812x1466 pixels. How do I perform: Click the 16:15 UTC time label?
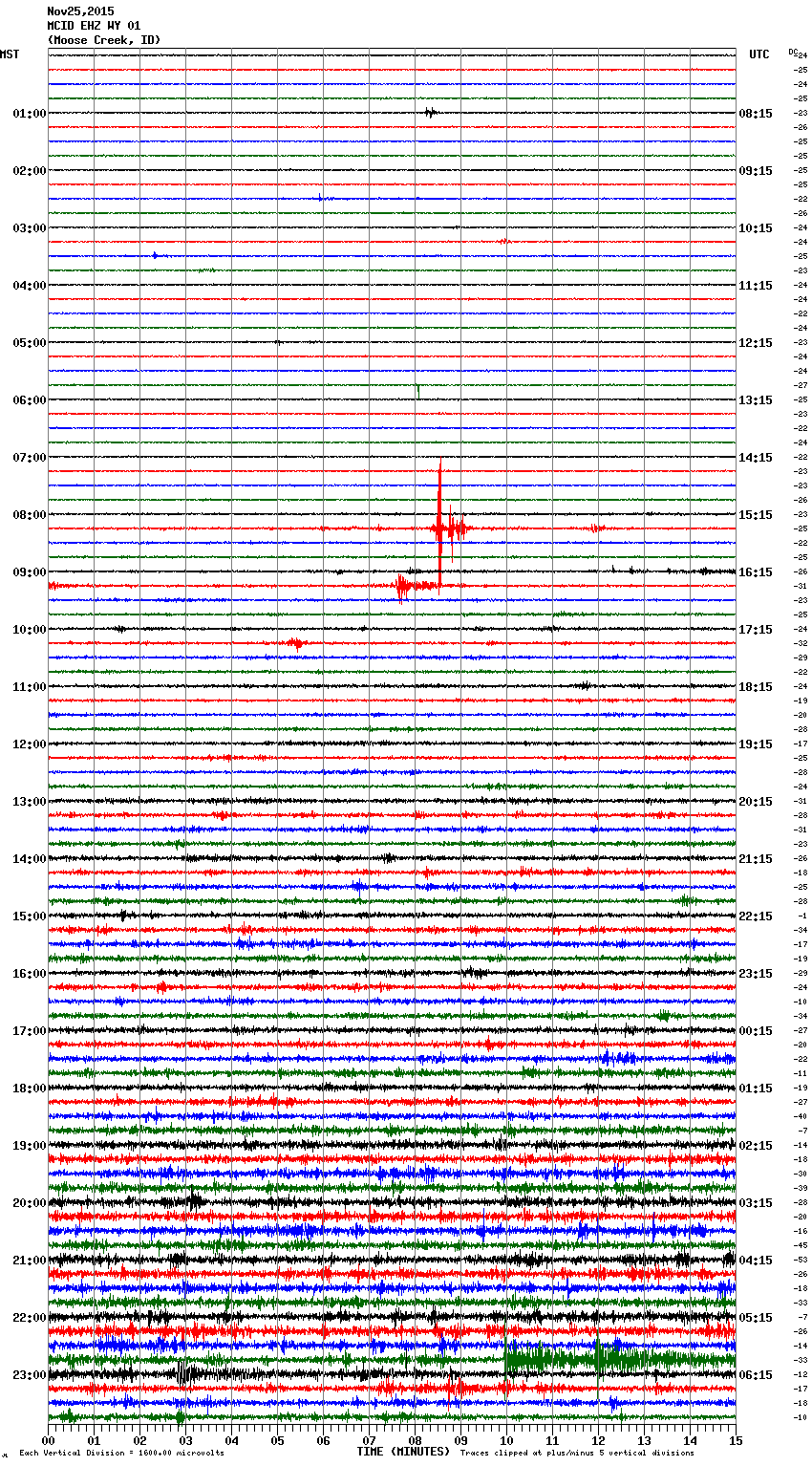[x=756, y=572]
